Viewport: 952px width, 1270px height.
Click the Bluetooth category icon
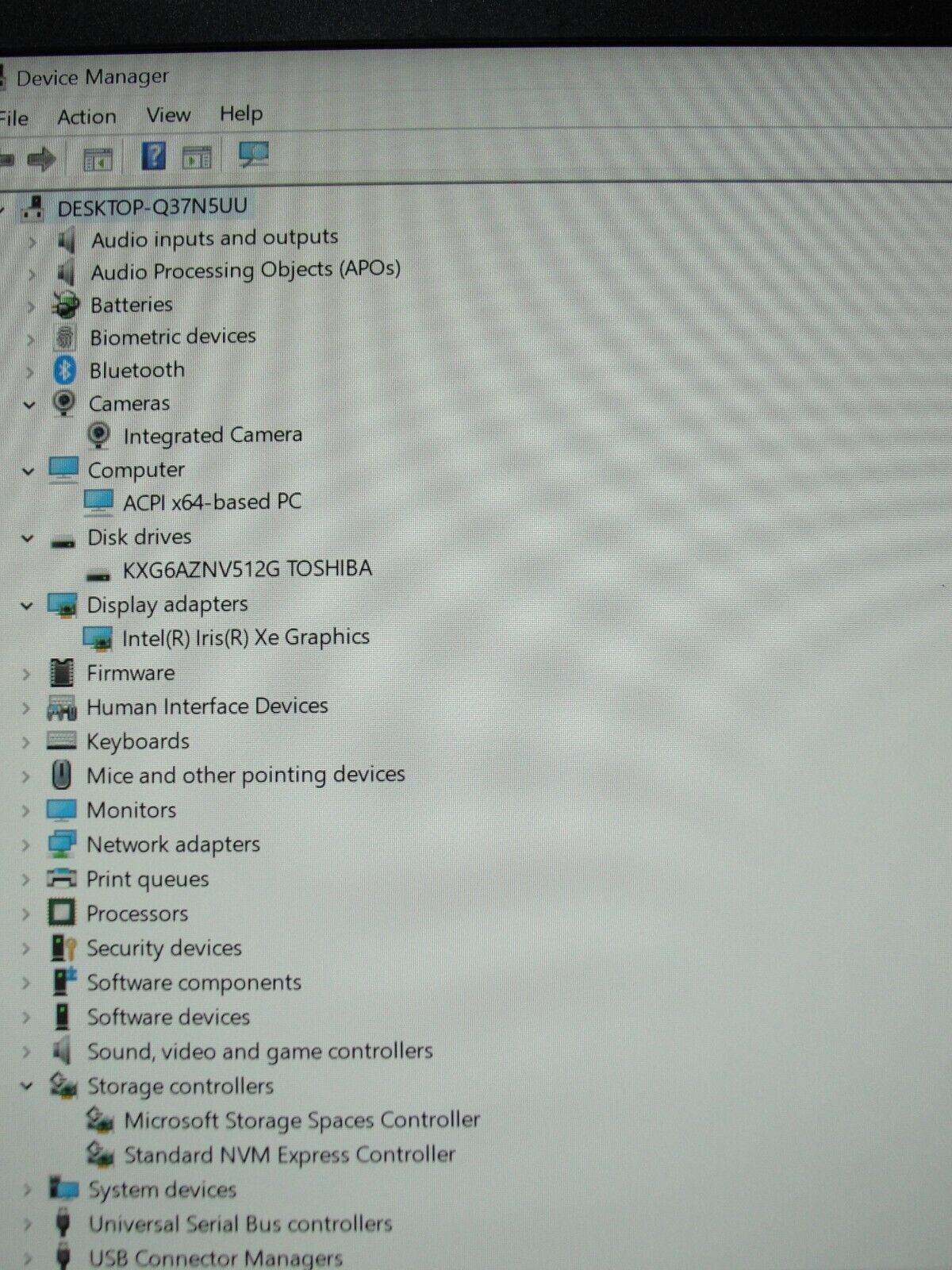(65, 370)
